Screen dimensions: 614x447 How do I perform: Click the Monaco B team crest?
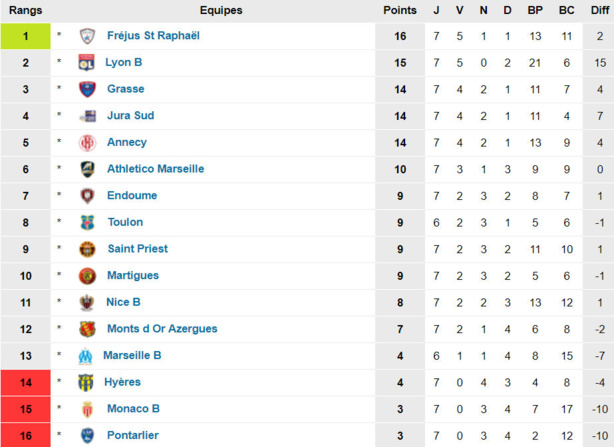[x=88, y=408]
